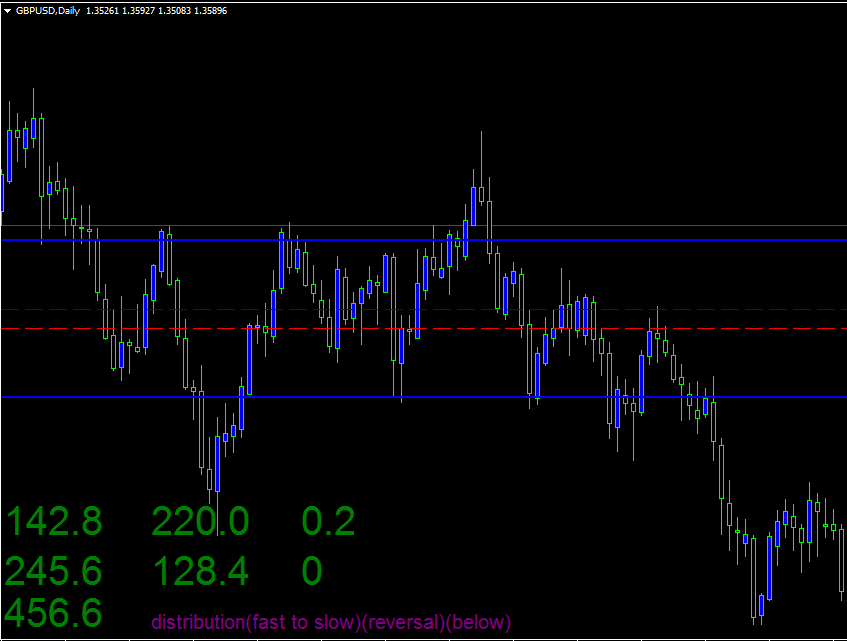Image resolution: width=847 pixels, height=641 pixels.
Task: Select the thin green horizontal line
Action: pos(424,225)
